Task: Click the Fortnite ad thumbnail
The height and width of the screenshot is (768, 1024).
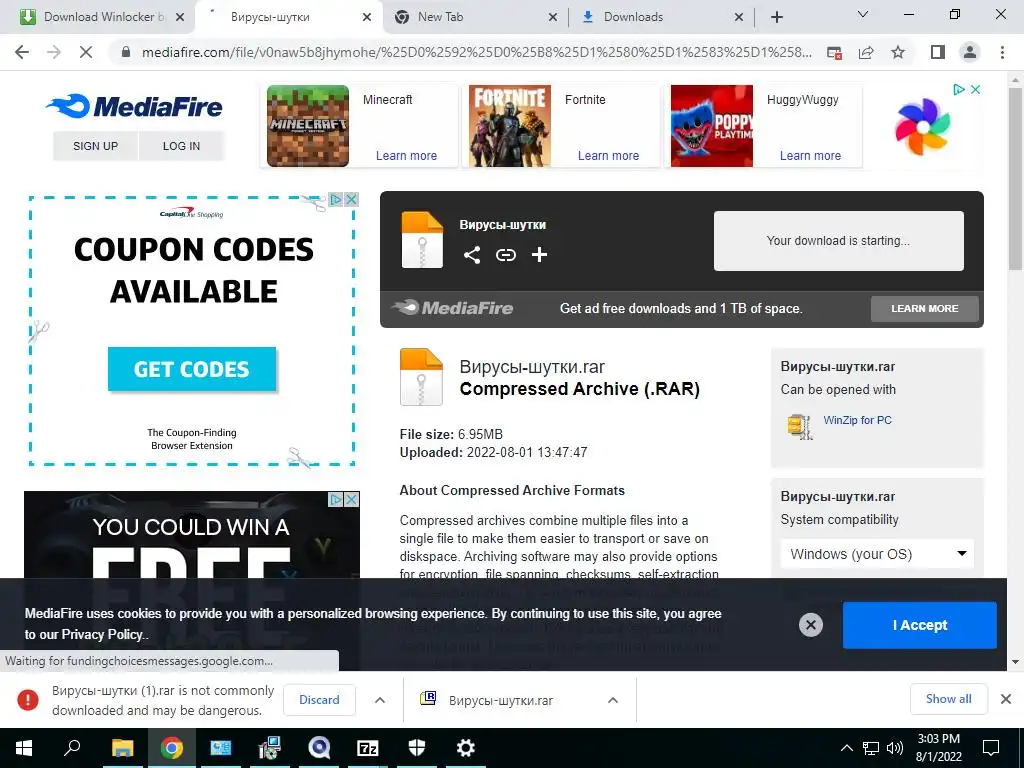Action: [x=509, y=126]
